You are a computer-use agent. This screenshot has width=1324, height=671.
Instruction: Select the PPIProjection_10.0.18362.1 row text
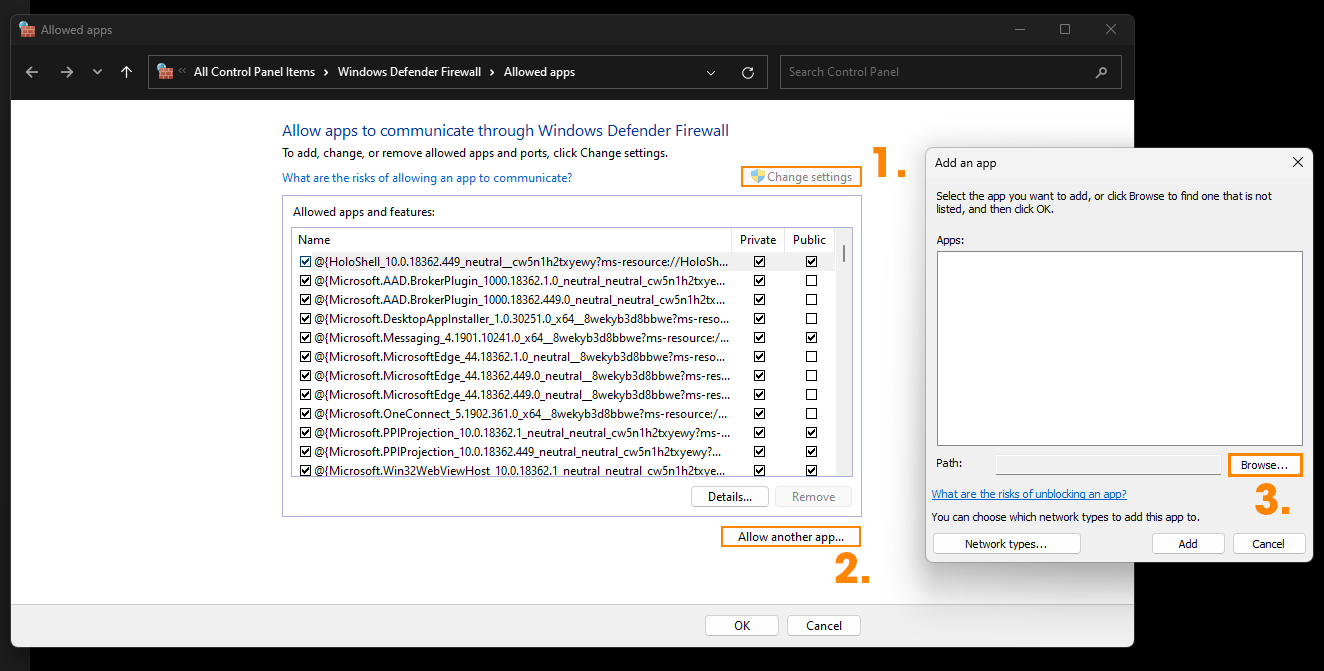click(522, 433)
